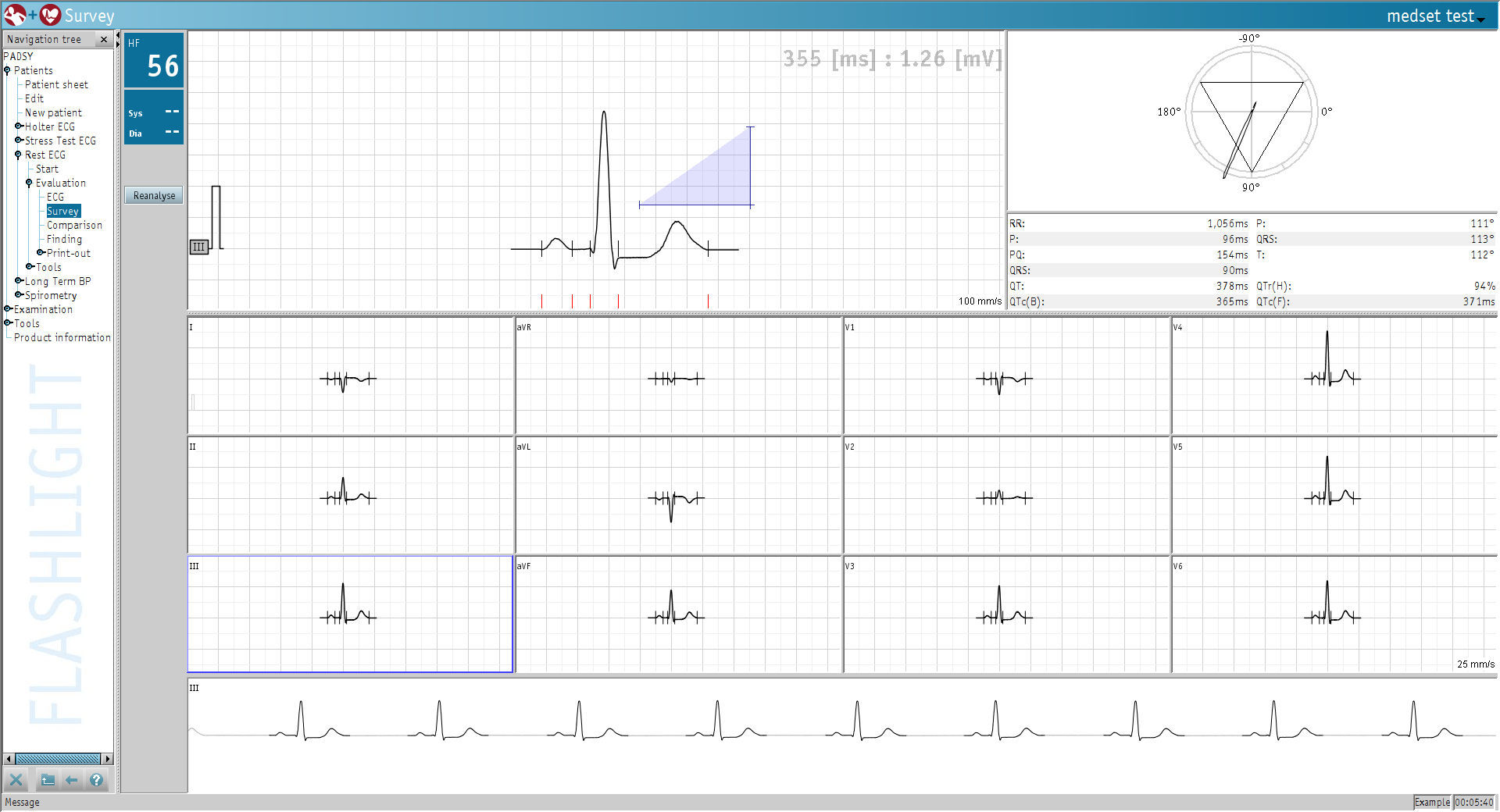Click the back arrow icon
Image resolution: width=1500 pixels, height=812 pixels.
click(x=72, y=780)
